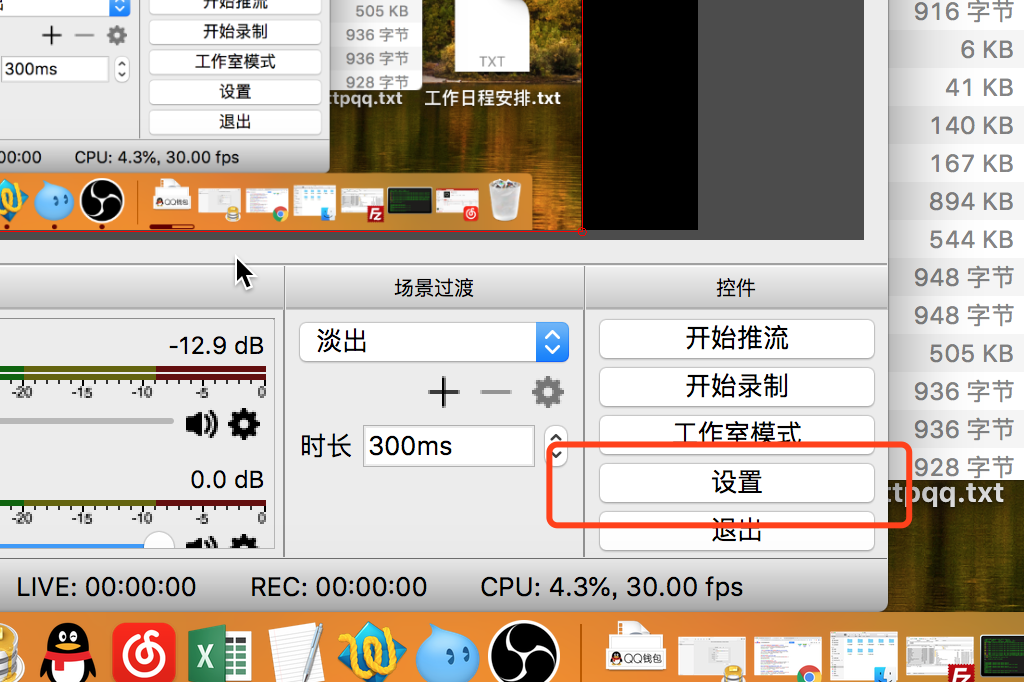Select the 544 KB row in the Finder list
Image resolution: width=1024 pixels, height=682 pixels.
tap(956, 239)
